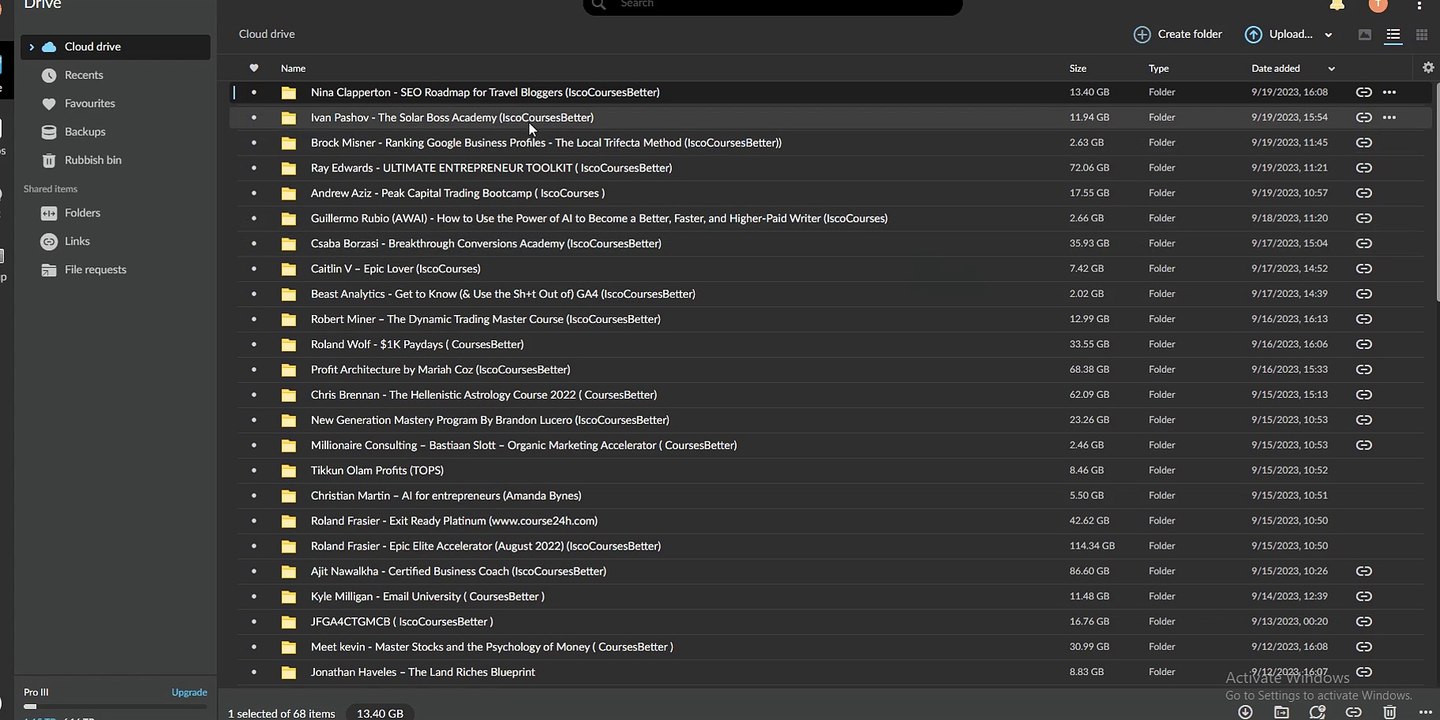Click the Upload button
1440x720 pixels.
1279,34
